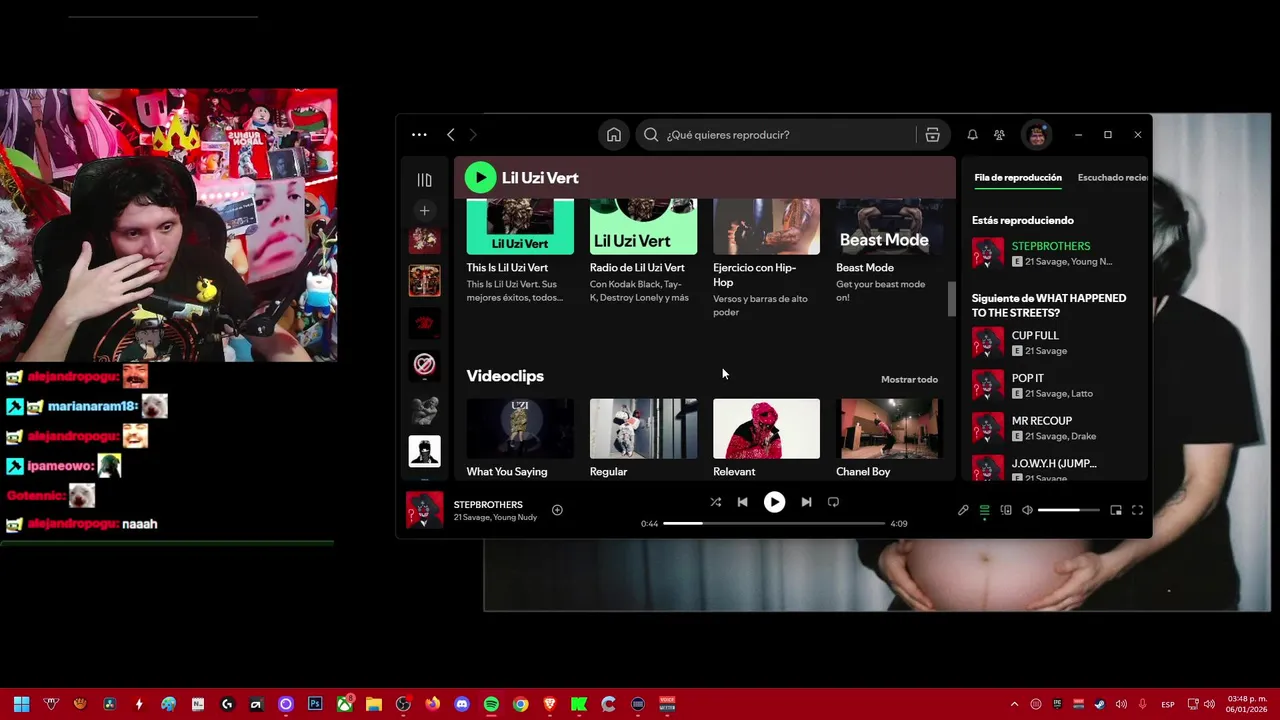
Task: Toggle lyrics microphone icon
Action: pos(963,510)
